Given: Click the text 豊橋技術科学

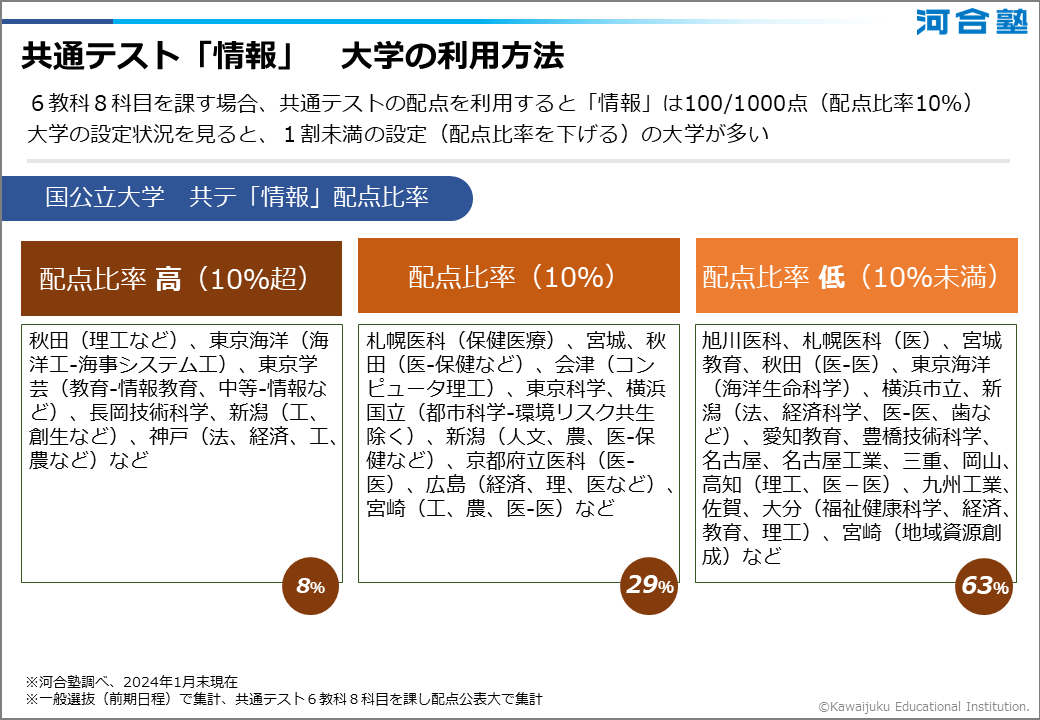Looking at the screenshot, I should coord(921,436).
